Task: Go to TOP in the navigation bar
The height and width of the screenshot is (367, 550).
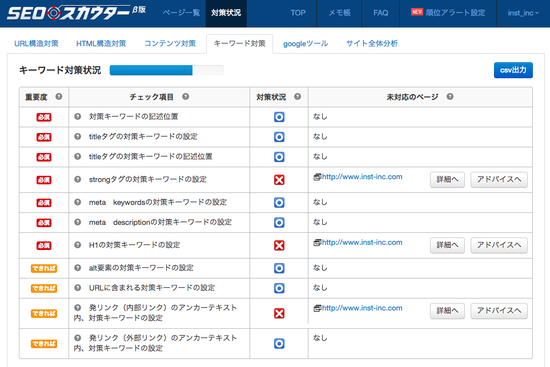Action: click(298, 13)
